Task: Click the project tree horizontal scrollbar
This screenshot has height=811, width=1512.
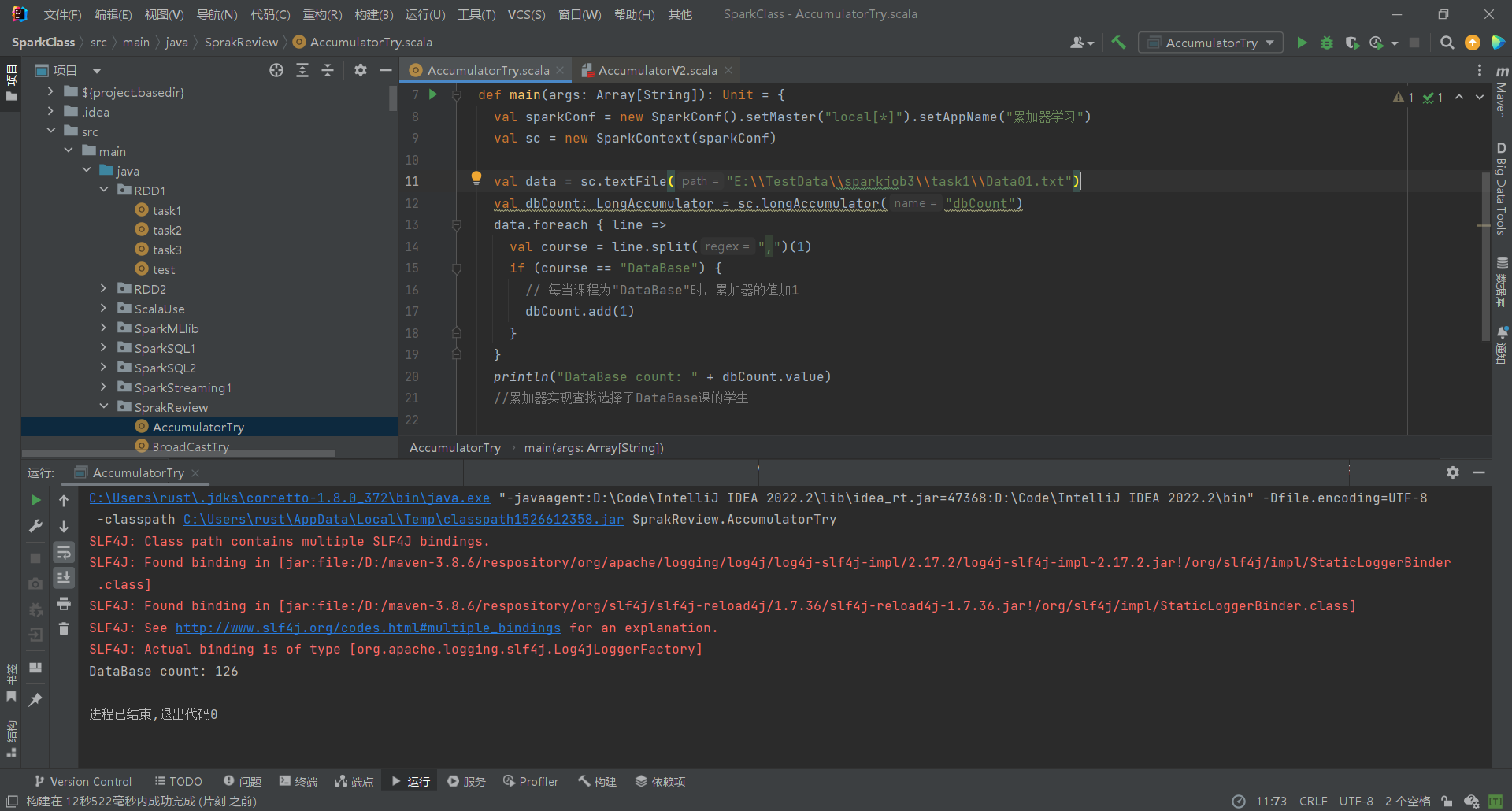Action: 179,454
